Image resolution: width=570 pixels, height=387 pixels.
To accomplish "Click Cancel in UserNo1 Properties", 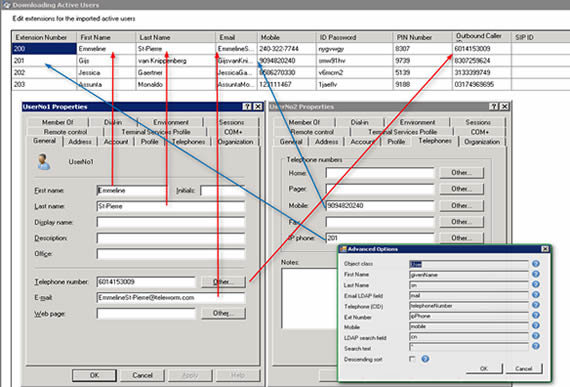I will click(142, 375).
